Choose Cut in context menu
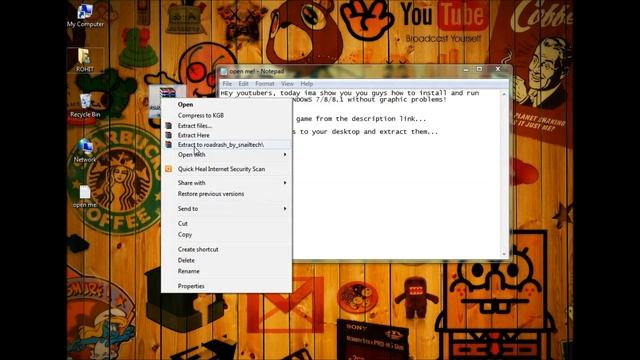This screenshot has width=640, height=360. (x=227, y=224)
